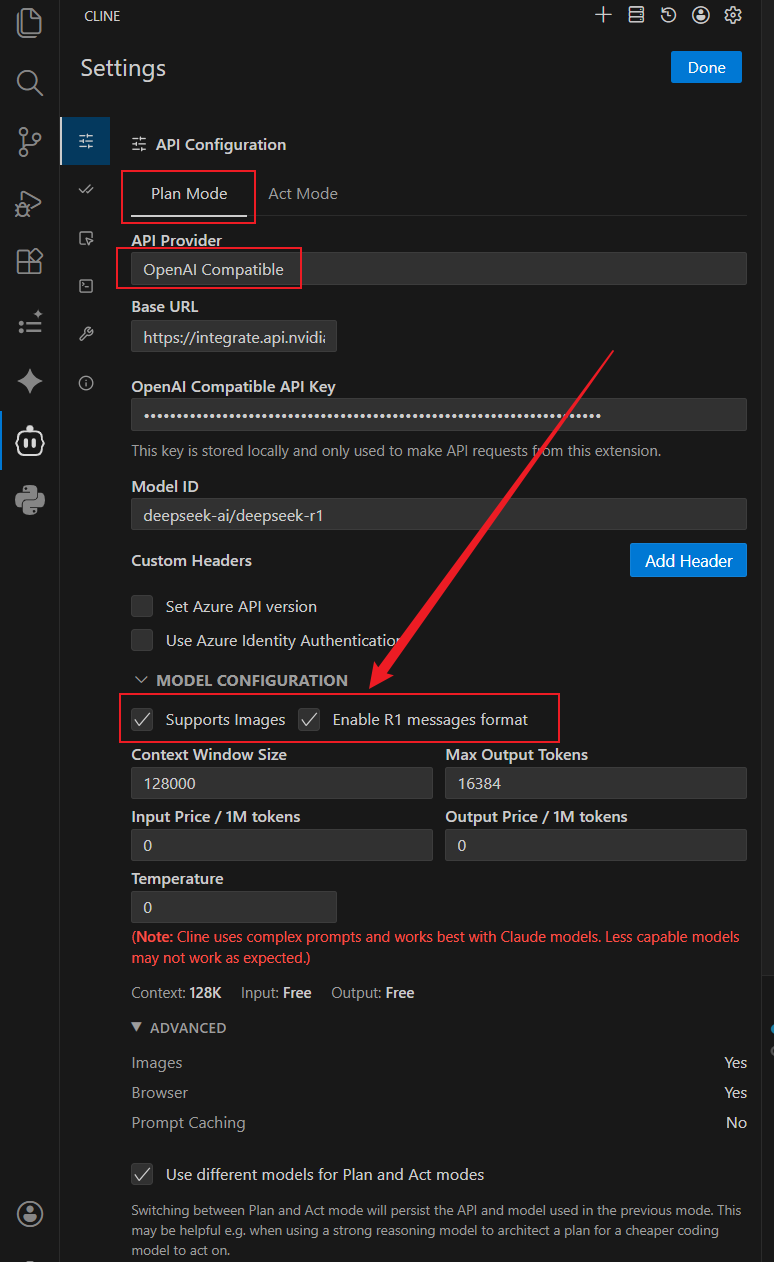Select the API Configuration sliders settings tab
Screen dimensions: 774x1262
pyautogui.click(x=86, y=141)
